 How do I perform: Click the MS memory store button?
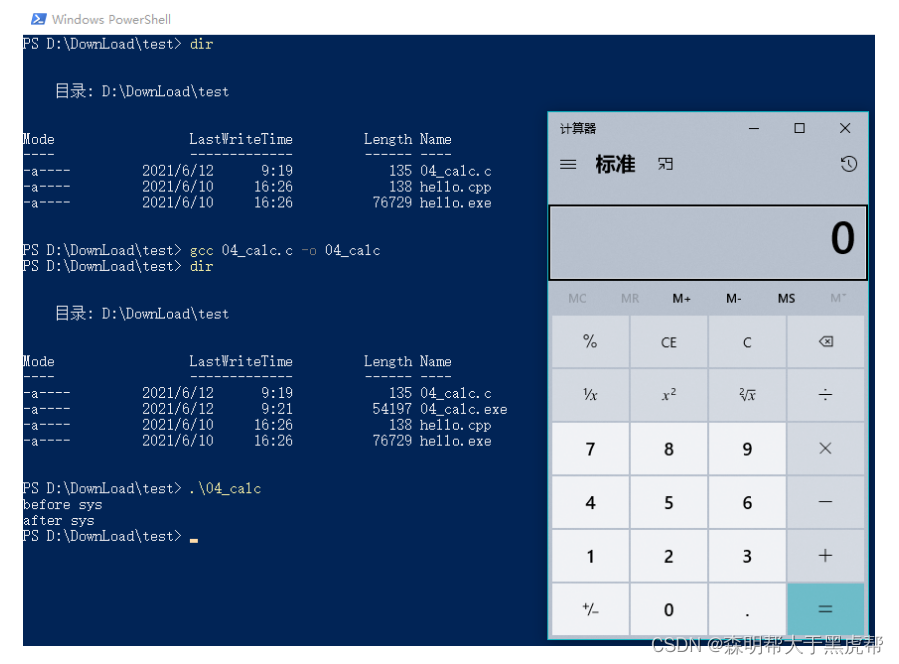click(x=786, y=298)
